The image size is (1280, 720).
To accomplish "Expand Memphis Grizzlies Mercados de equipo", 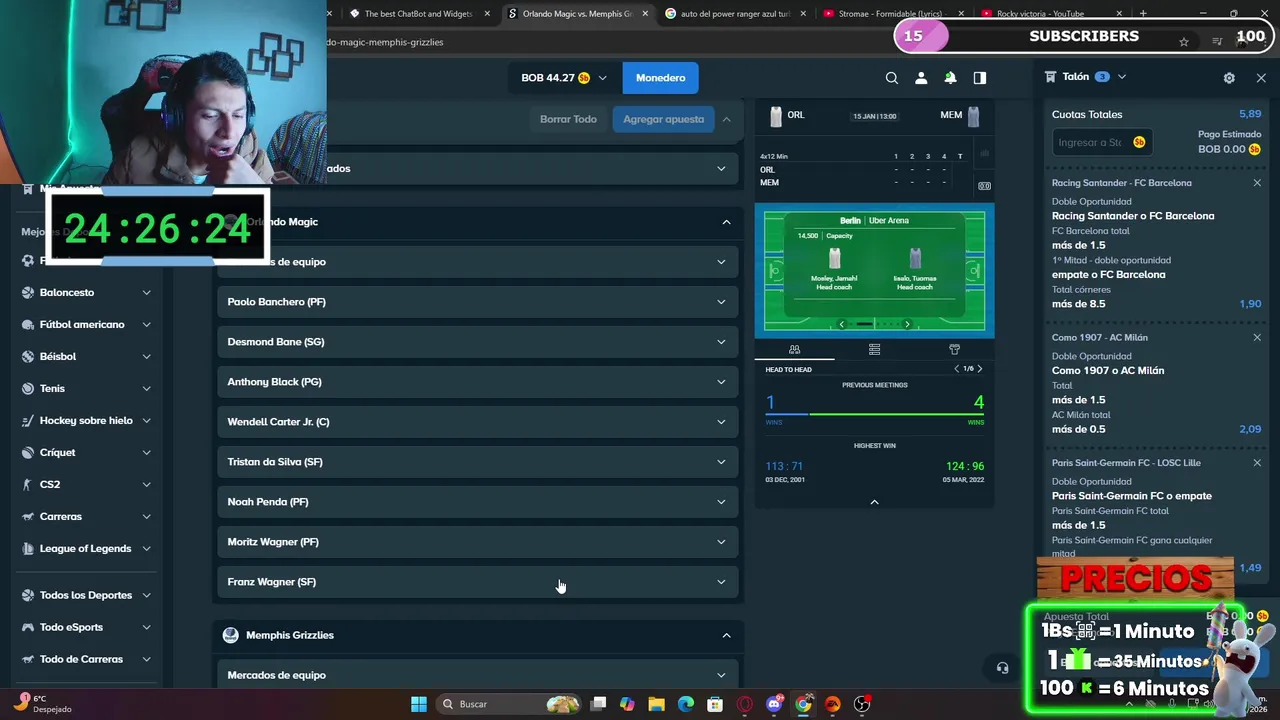I will (x=478, y=675).
